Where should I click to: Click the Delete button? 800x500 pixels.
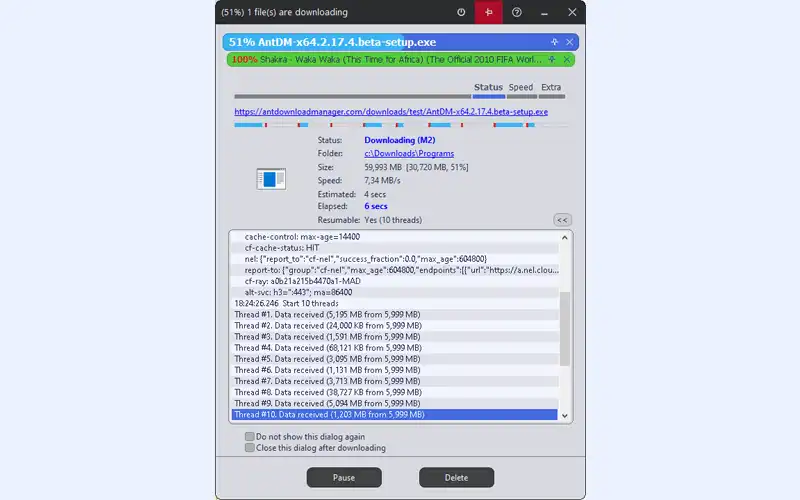(456, 478)
